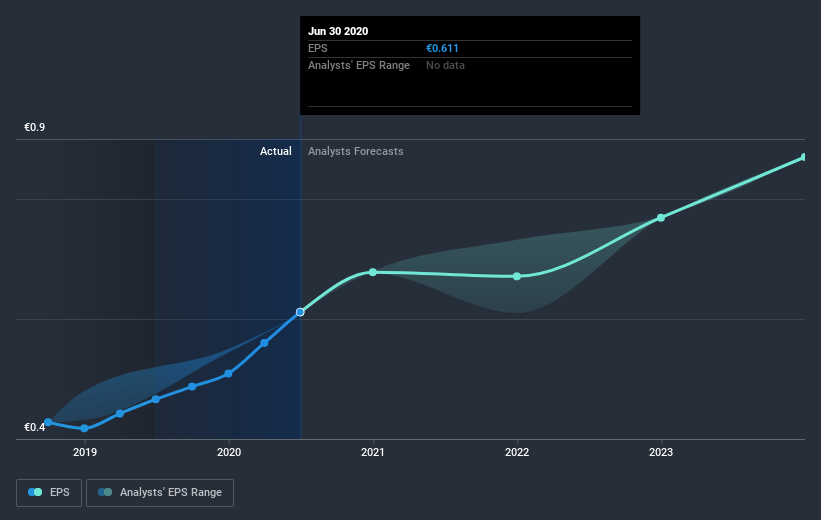The width and height of the screenshot is (821, 520).
Task: Click the €0.4 y-axis label
Action: click(x=35, y=427)
